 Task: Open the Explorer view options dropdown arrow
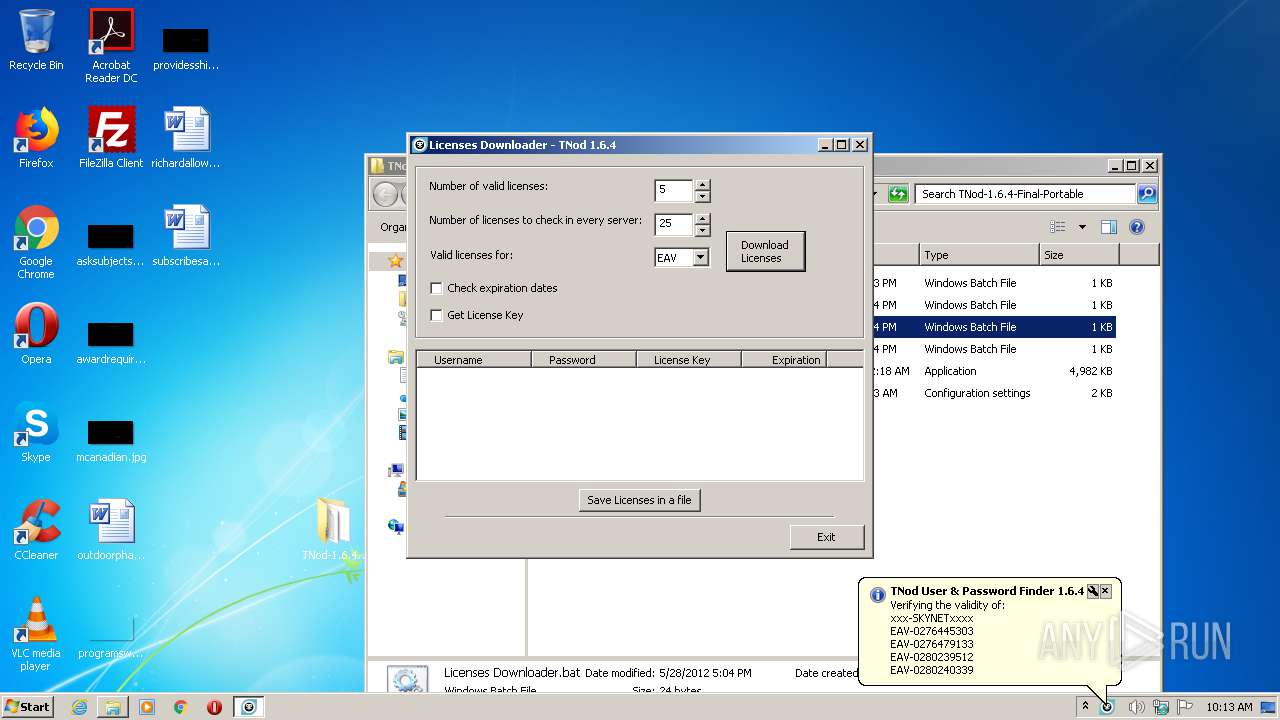click(x=1082, y=227)
